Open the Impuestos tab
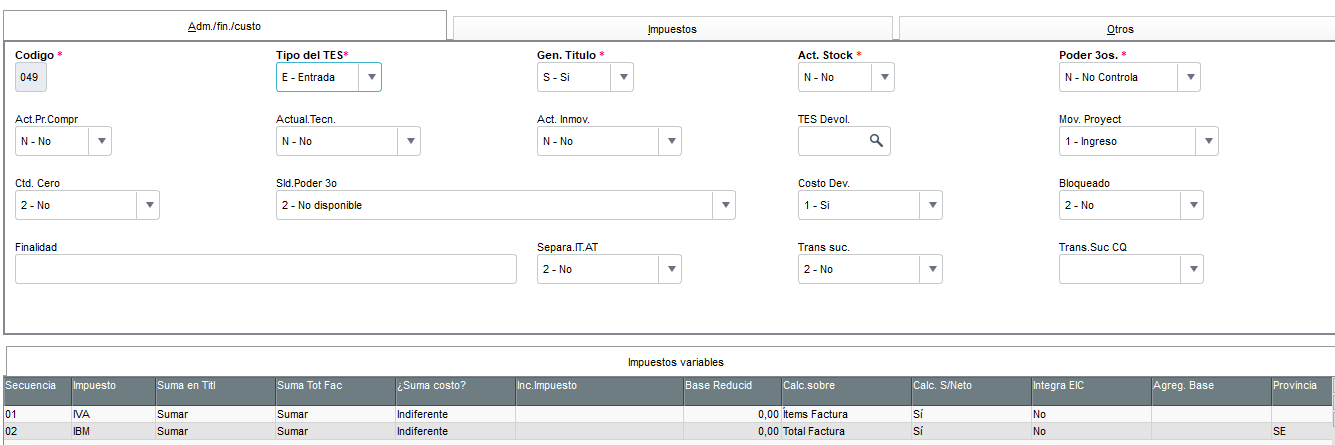1335x445 pixels. click(x=672, y=29)
